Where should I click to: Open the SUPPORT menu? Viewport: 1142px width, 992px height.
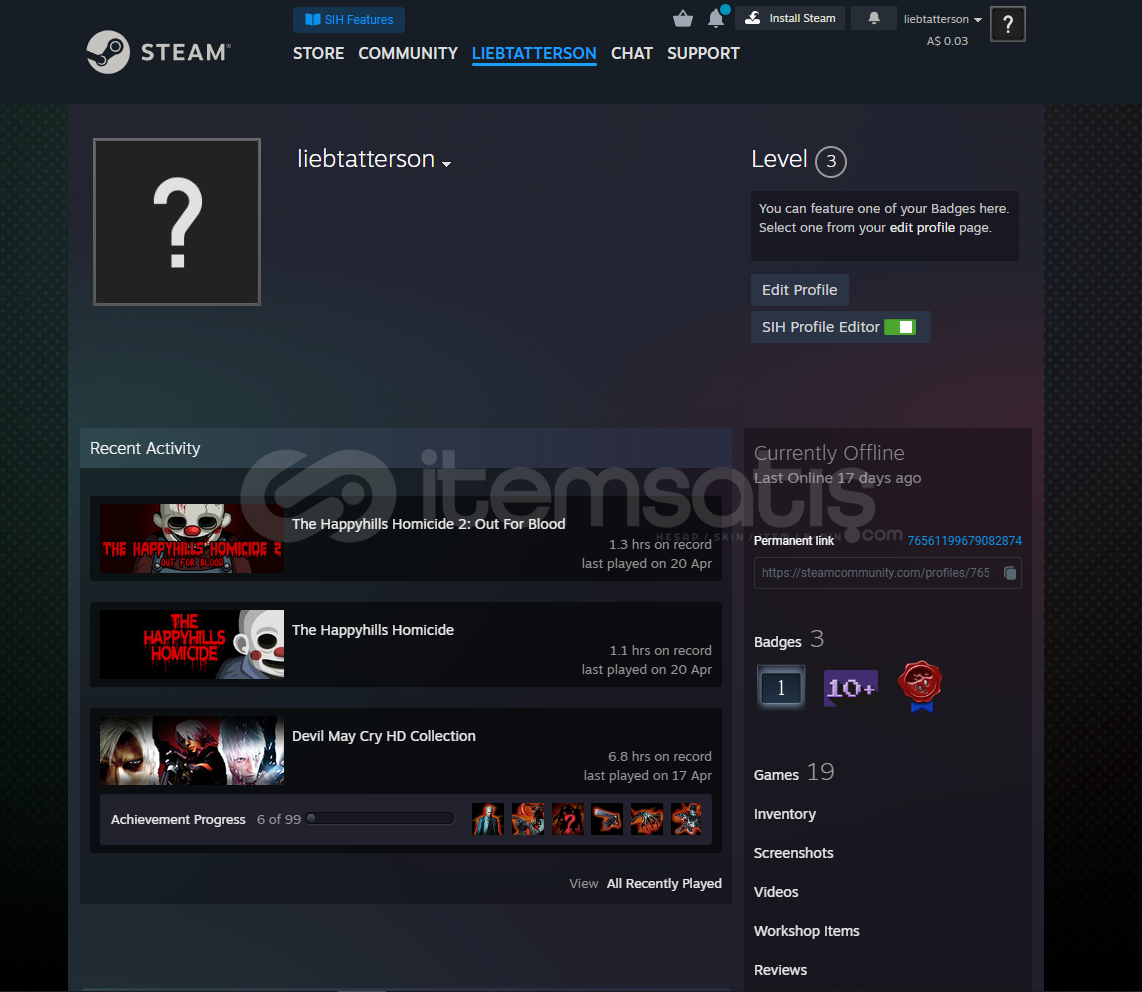point(703,53)
